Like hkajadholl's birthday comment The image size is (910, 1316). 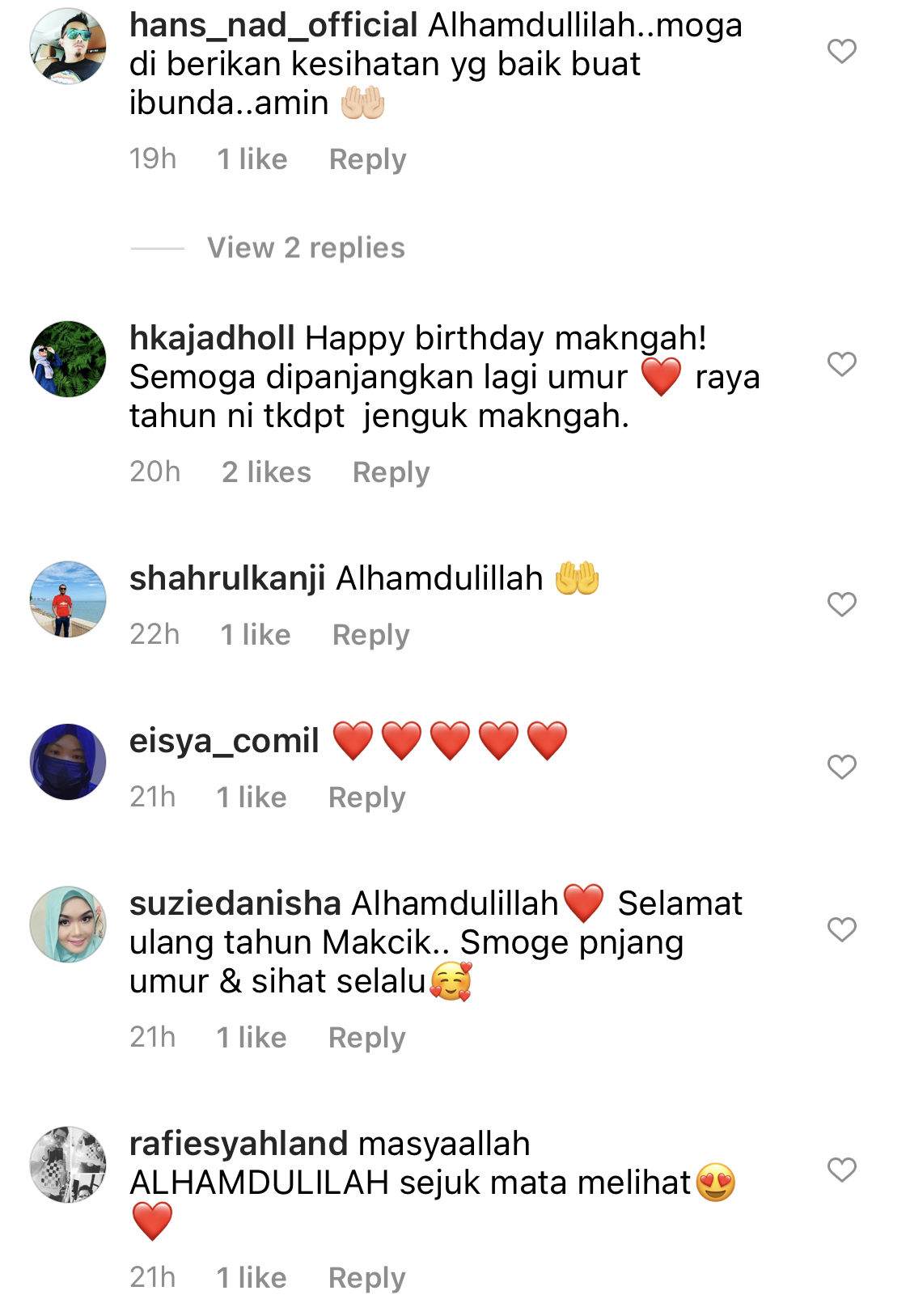[x=841, y=364]
